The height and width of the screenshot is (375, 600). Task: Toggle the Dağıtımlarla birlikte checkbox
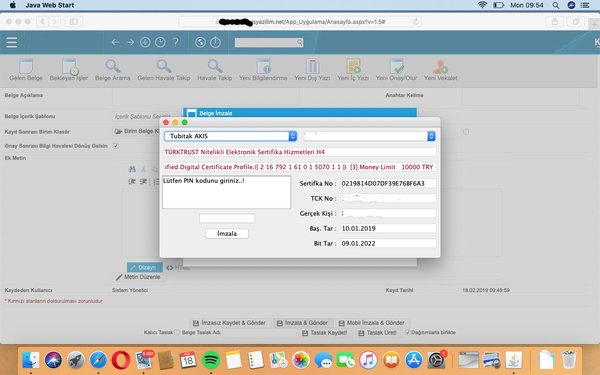pos(408,332)
